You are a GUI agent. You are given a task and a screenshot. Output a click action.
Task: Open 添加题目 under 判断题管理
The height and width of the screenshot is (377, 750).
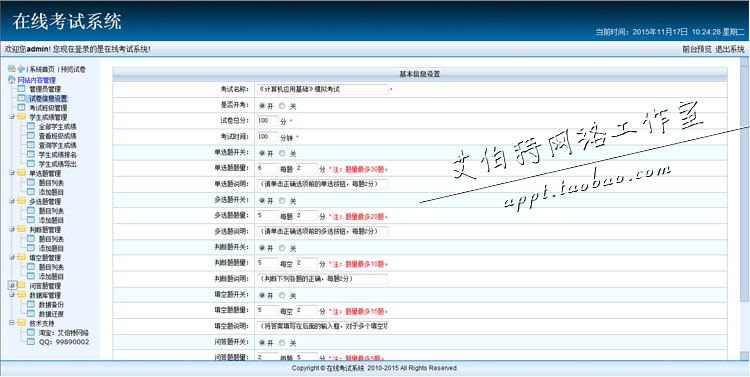(x=51, y=248)
